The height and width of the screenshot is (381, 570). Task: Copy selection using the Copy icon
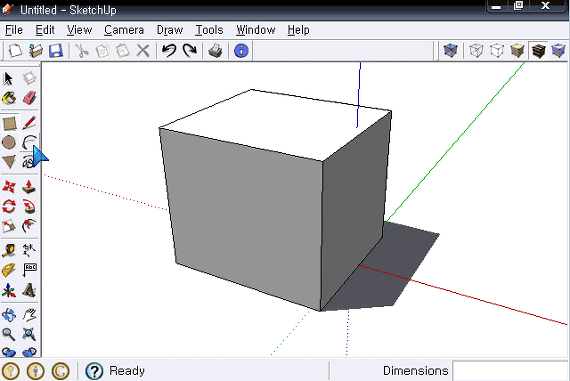pyautogui.click(x=103, y=51)
